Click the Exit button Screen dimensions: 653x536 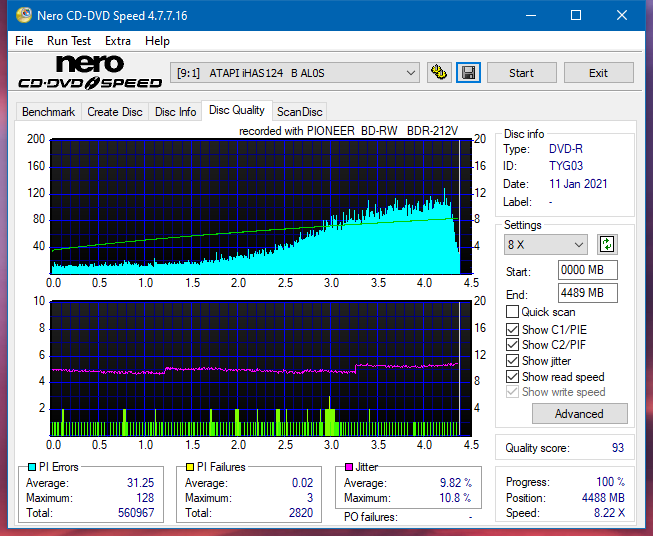pyautogui.click(x=598, y=73)
